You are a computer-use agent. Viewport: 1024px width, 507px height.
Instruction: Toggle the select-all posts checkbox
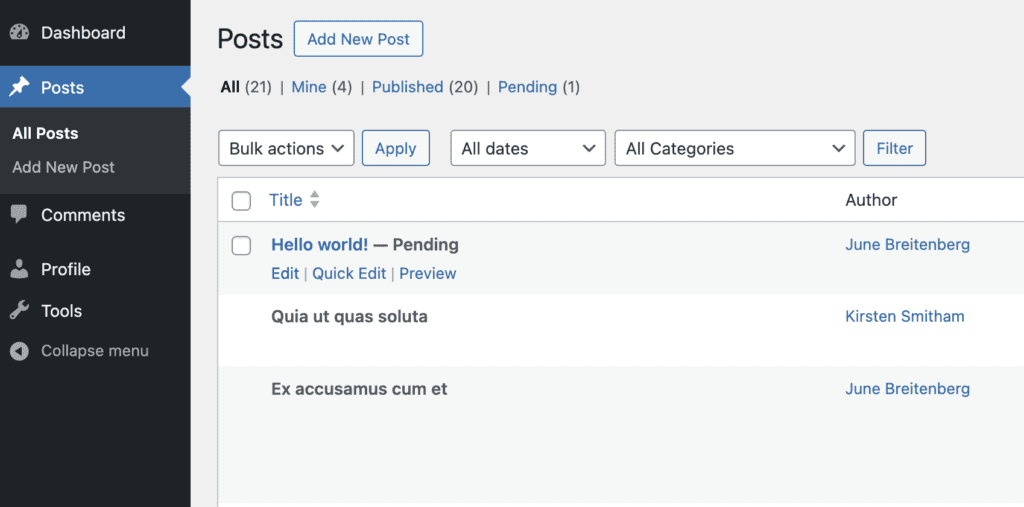coord(241,201)
